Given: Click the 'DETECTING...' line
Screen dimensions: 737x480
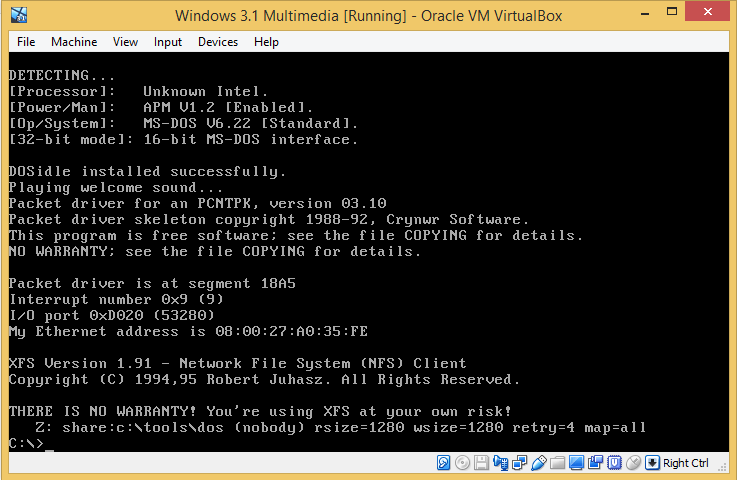Looking at the screenshot, I should (62, 76).
